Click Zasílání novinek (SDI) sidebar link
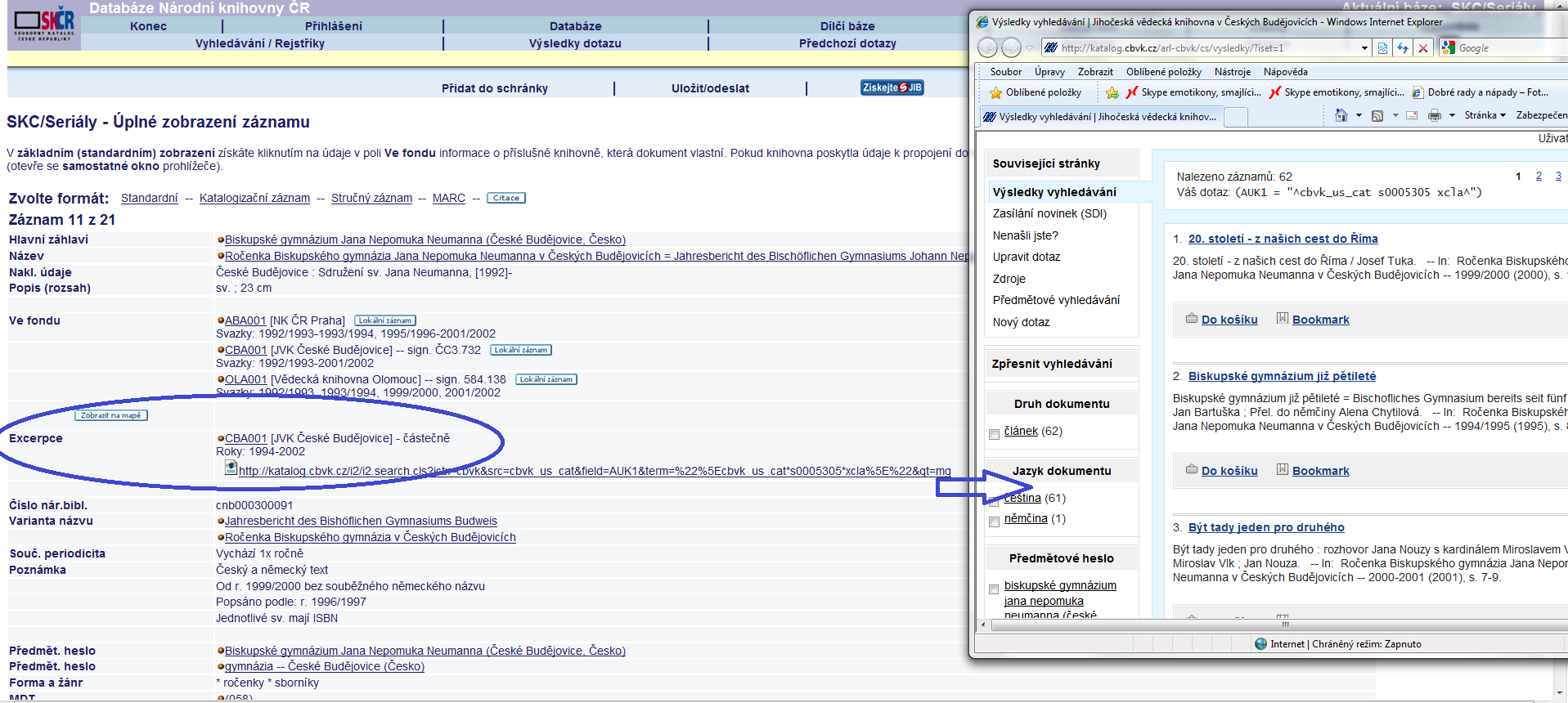 click(x=1049, y=213)
